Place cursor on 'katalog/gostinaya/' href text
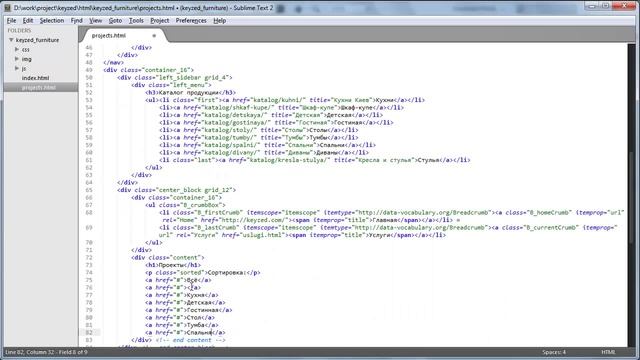Screen dimensions: 640x360 click(x=237, y=122)
